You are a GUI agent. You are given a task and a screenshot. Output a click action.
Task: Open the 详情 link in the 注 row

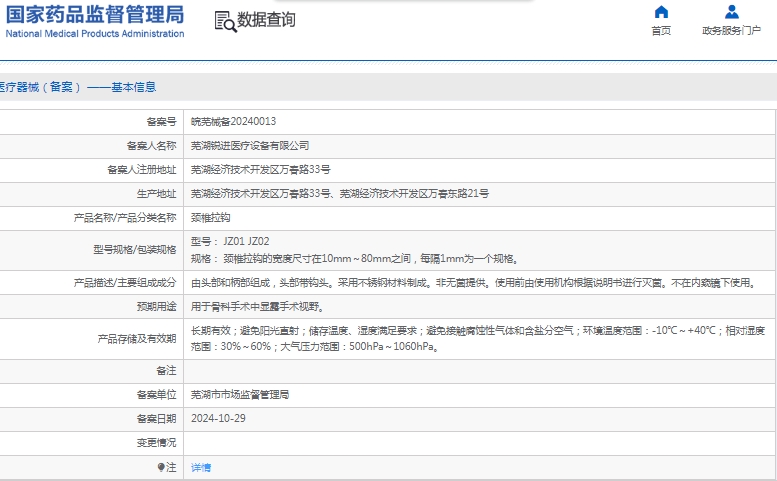(201, 467)
